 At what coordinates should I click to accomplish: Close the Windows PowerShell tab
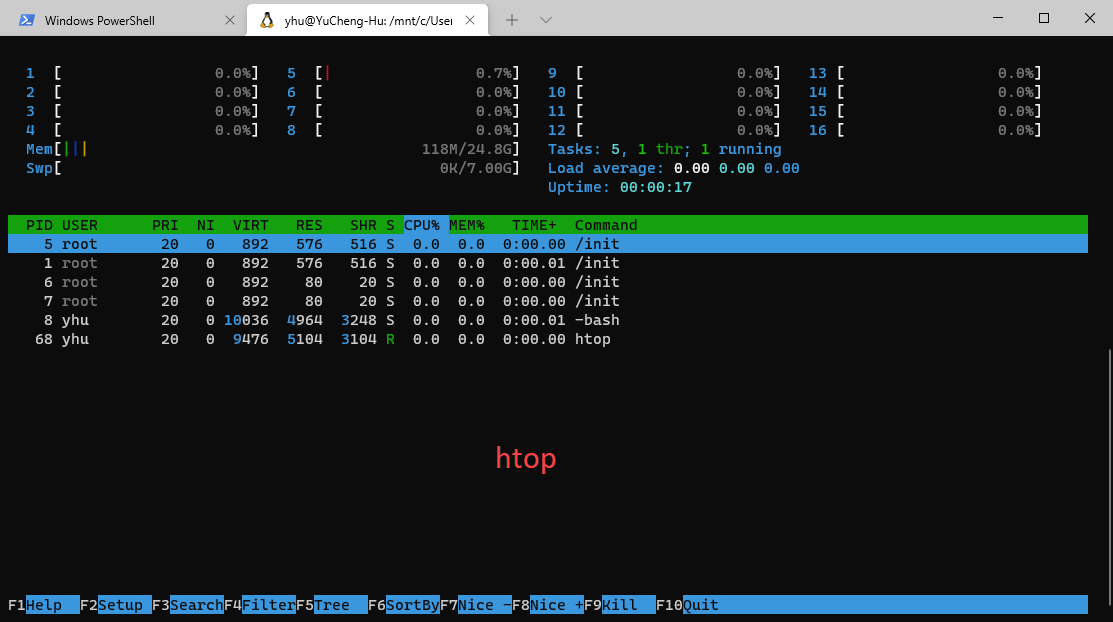point(230,20)
